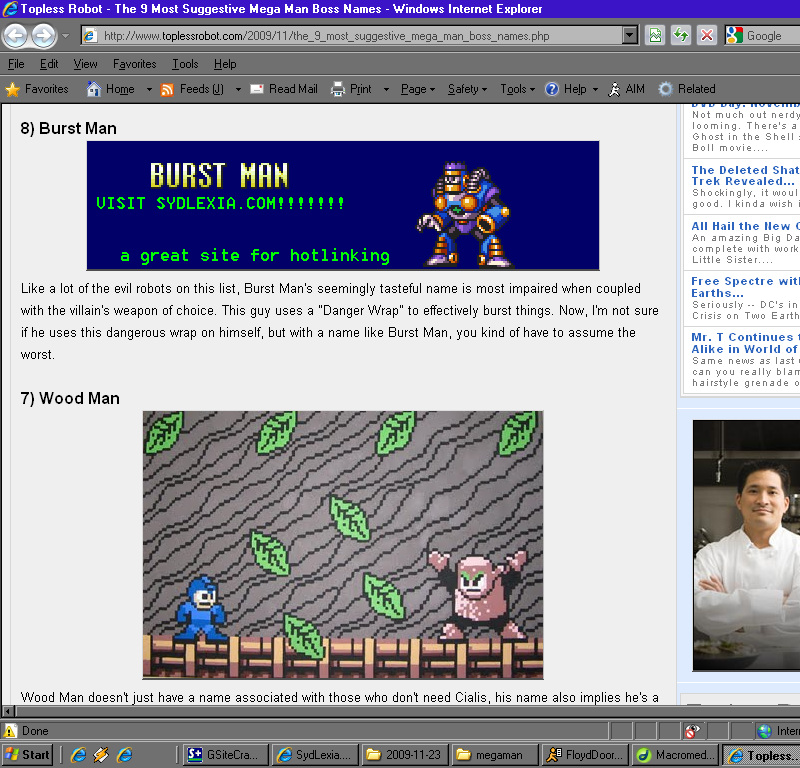Click the horizontal scrollbar left arrow
This screenshot has width=800, height=768.
pos(8,711)
